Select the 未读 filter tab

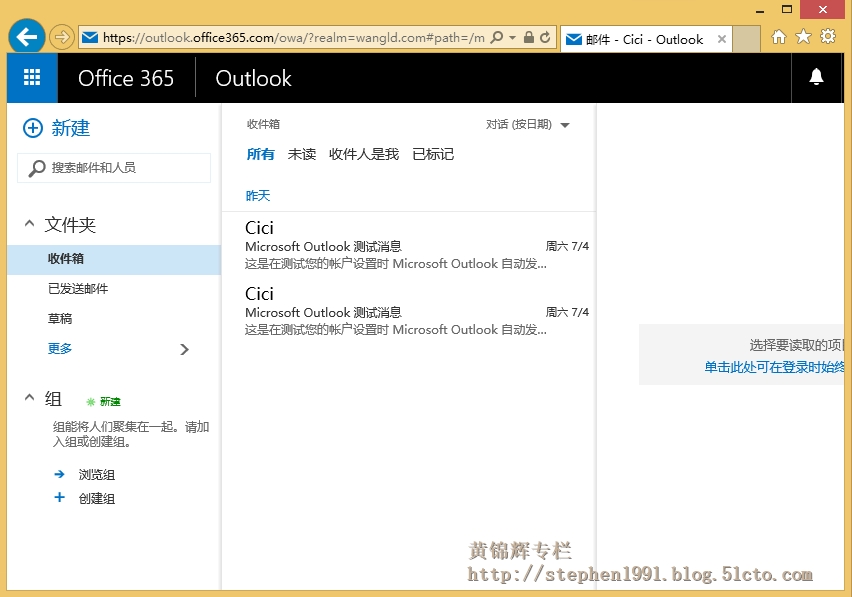click(302, 154)
